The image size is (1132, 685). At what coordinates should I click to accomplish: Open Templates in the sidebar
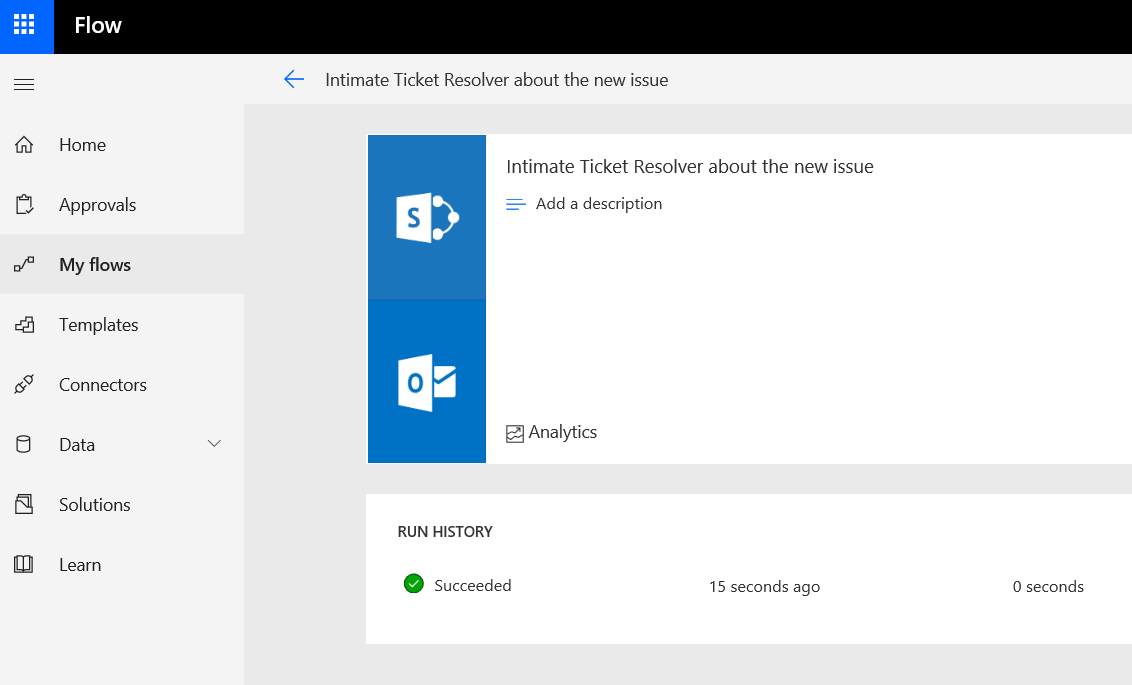click(122, 325)
